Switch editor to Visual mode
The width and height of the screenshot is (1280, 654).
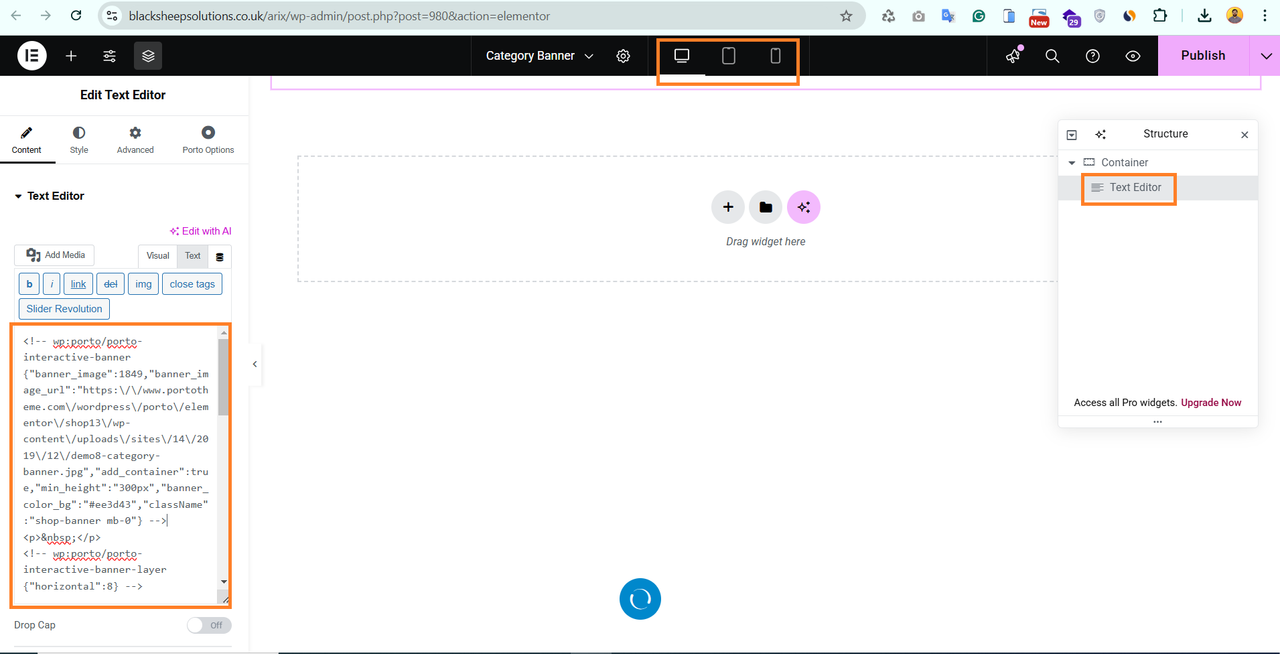click(x=158, y=256)
